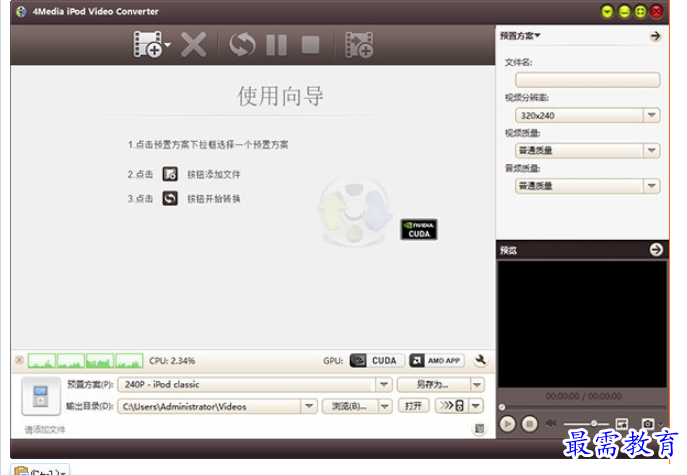Click the 文件名 file name input field
Screen dimensions: 687x475
click(x=587, y=80)
